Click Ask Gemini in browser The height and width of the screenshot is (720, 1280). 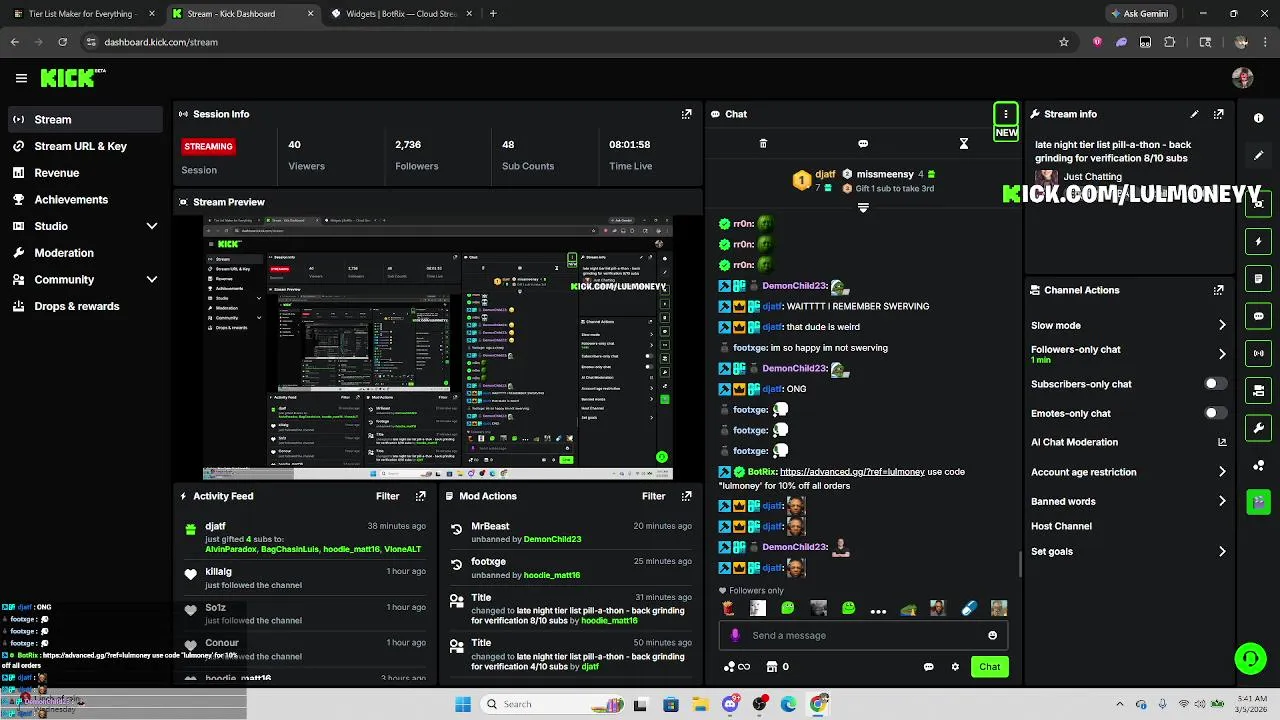[1140, 14]
